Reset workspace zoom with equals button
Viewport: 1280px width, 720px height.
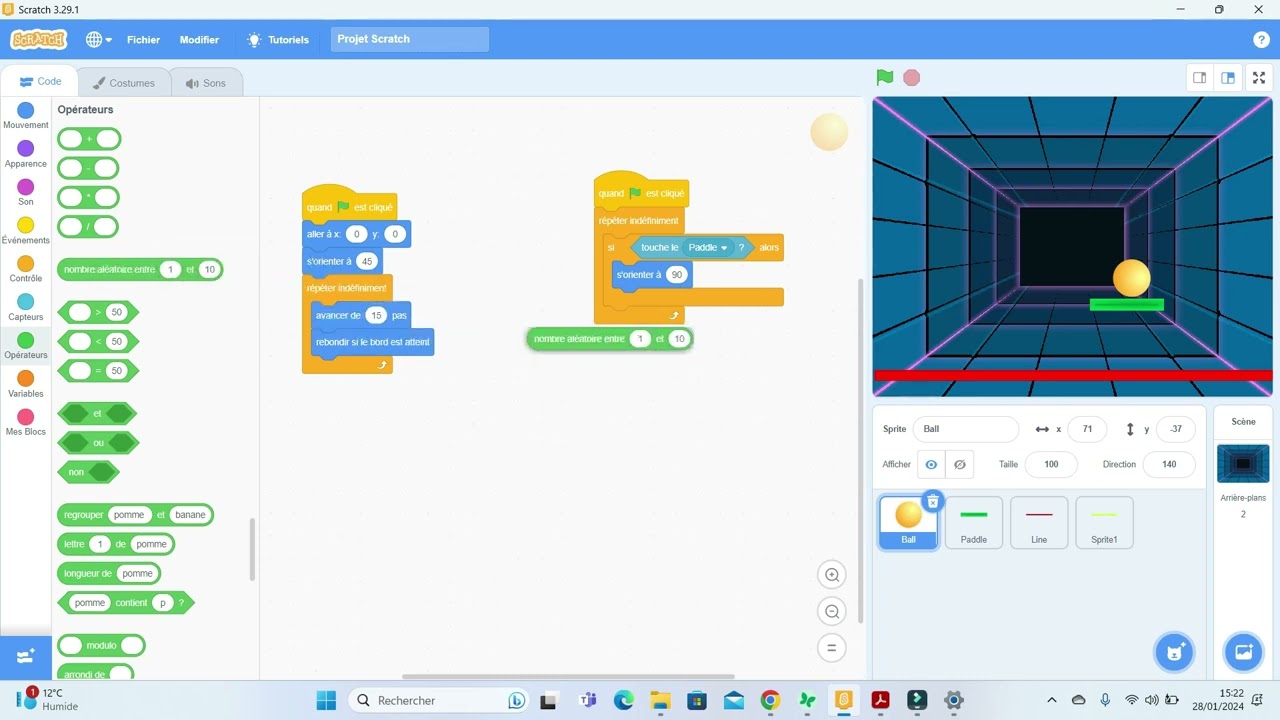click(831, 648)
